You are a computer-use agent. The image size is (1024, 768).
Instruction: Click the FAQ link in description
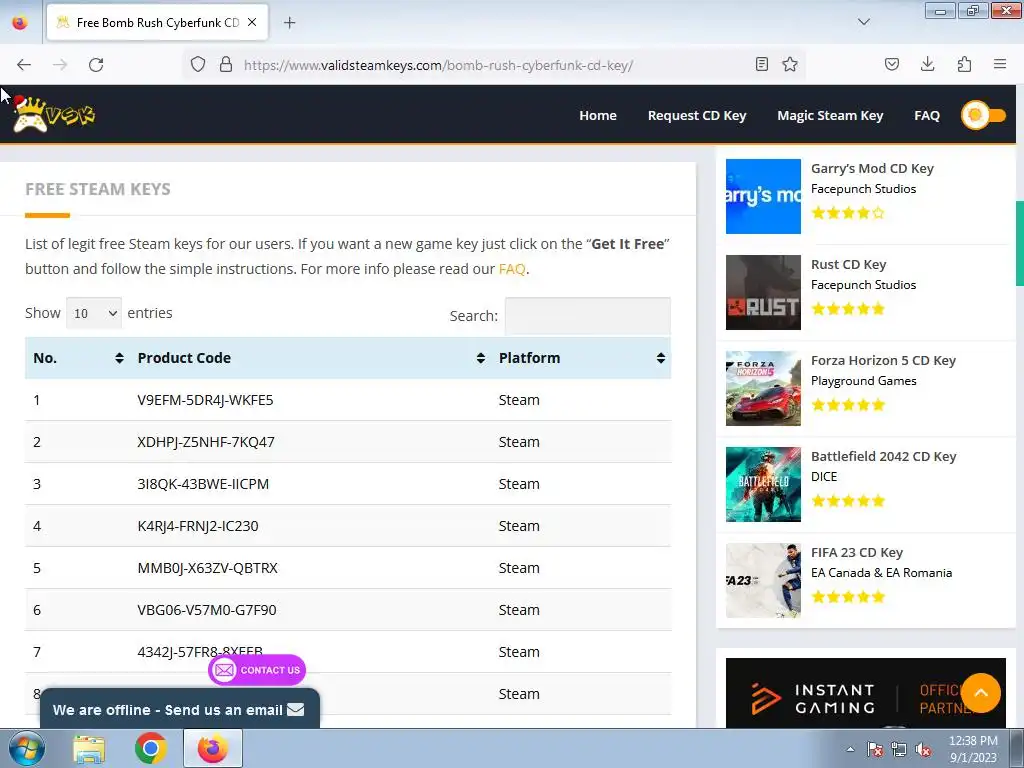pos(511,269)
